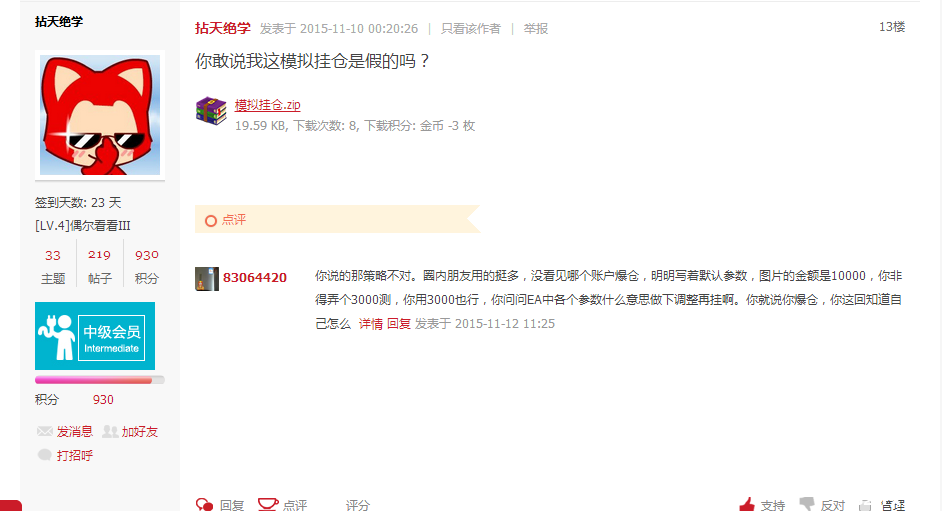Click the envelope icon beside 发消息

[44, 431]
